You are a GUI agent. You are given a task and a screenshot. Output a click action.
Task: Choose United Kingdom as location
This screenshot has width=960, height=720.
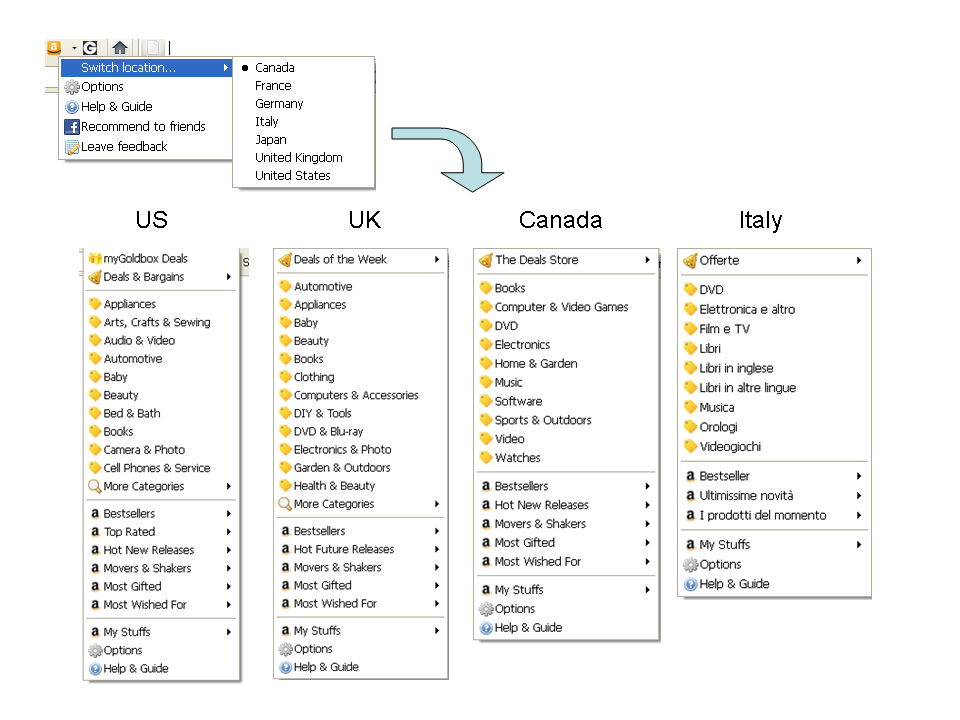pos(298,158)
